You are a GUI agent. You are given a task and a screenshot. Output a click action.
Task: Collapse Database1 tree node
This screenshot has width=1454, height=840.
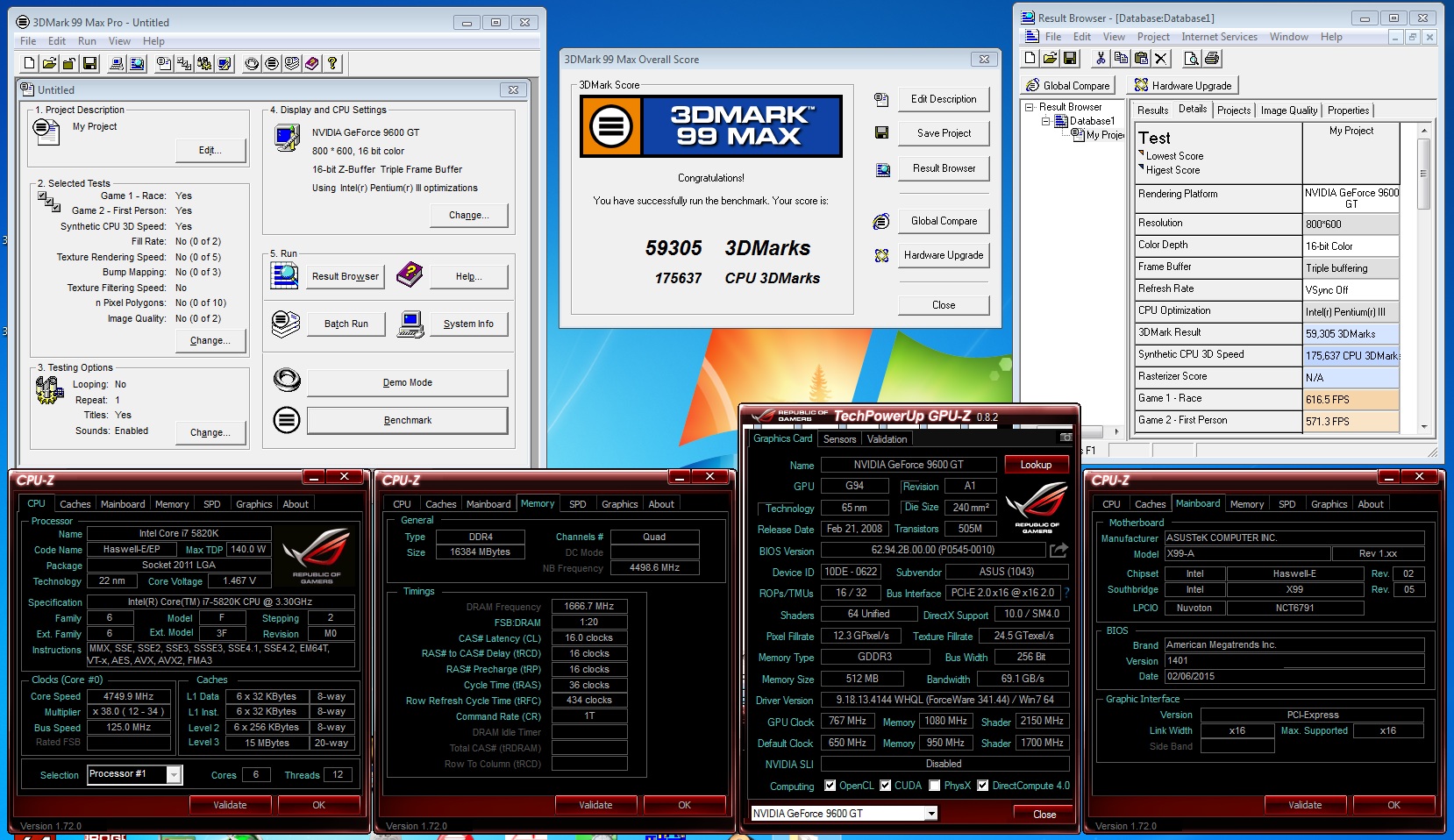(1045, 121)
